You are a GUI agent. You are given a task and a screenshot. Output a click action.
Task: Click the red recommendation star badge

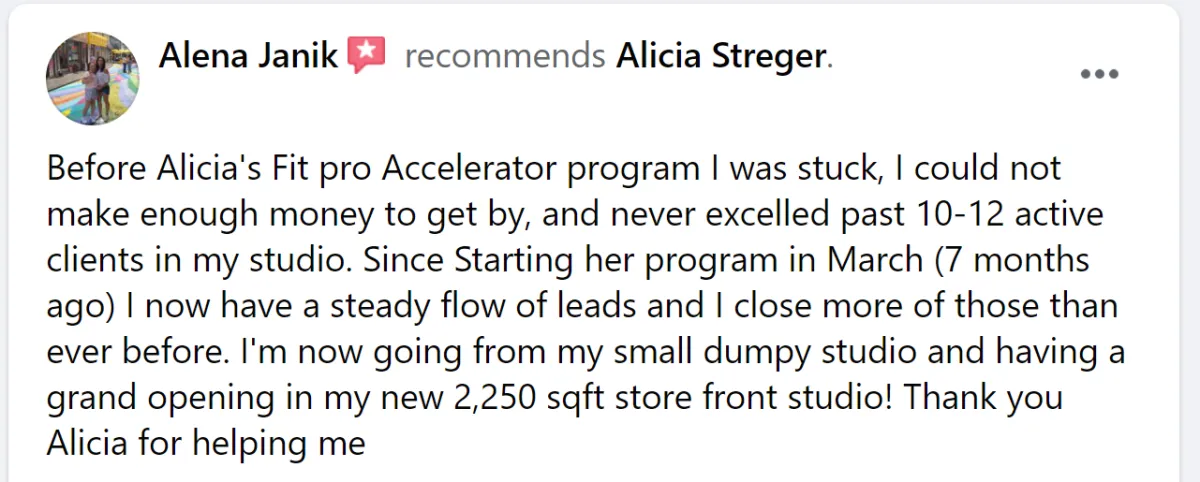tap(367, 54)
